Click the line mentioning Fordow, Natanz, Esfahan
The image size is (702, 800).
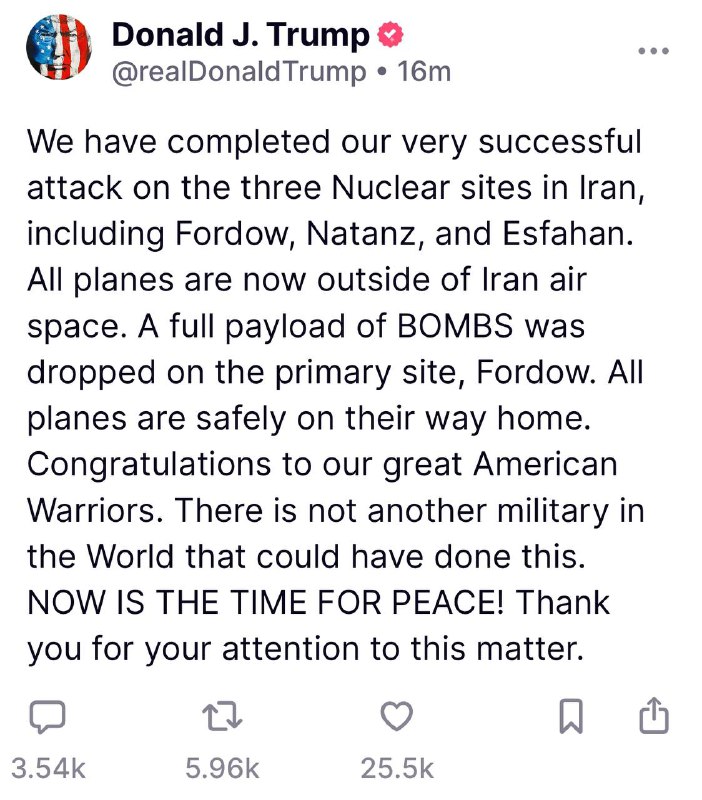[330, 234]
